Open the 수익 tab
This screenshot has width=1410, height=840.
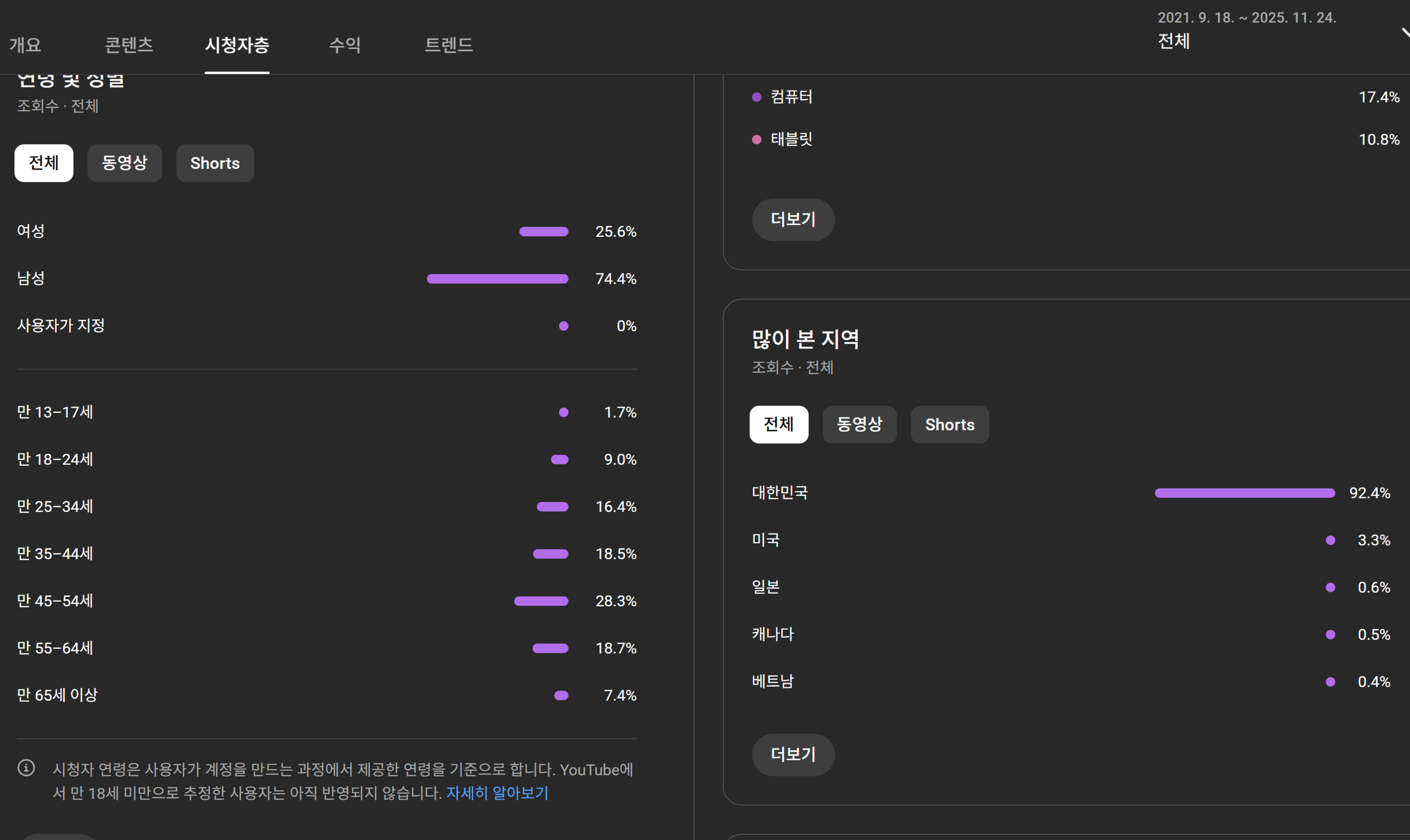point(345,45)
